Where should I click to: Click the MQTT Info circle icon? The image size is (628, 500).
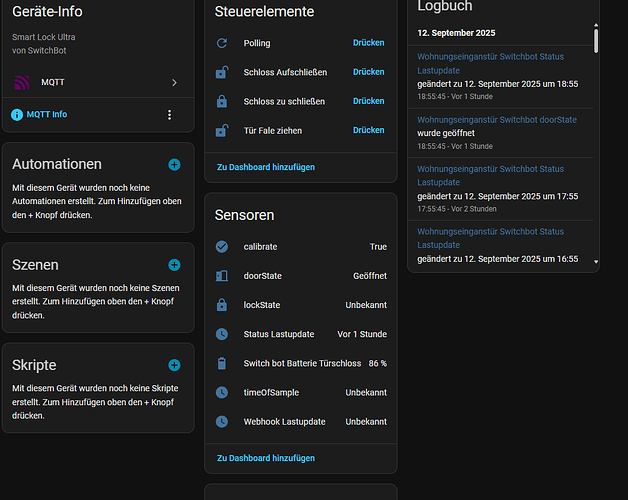17,115
